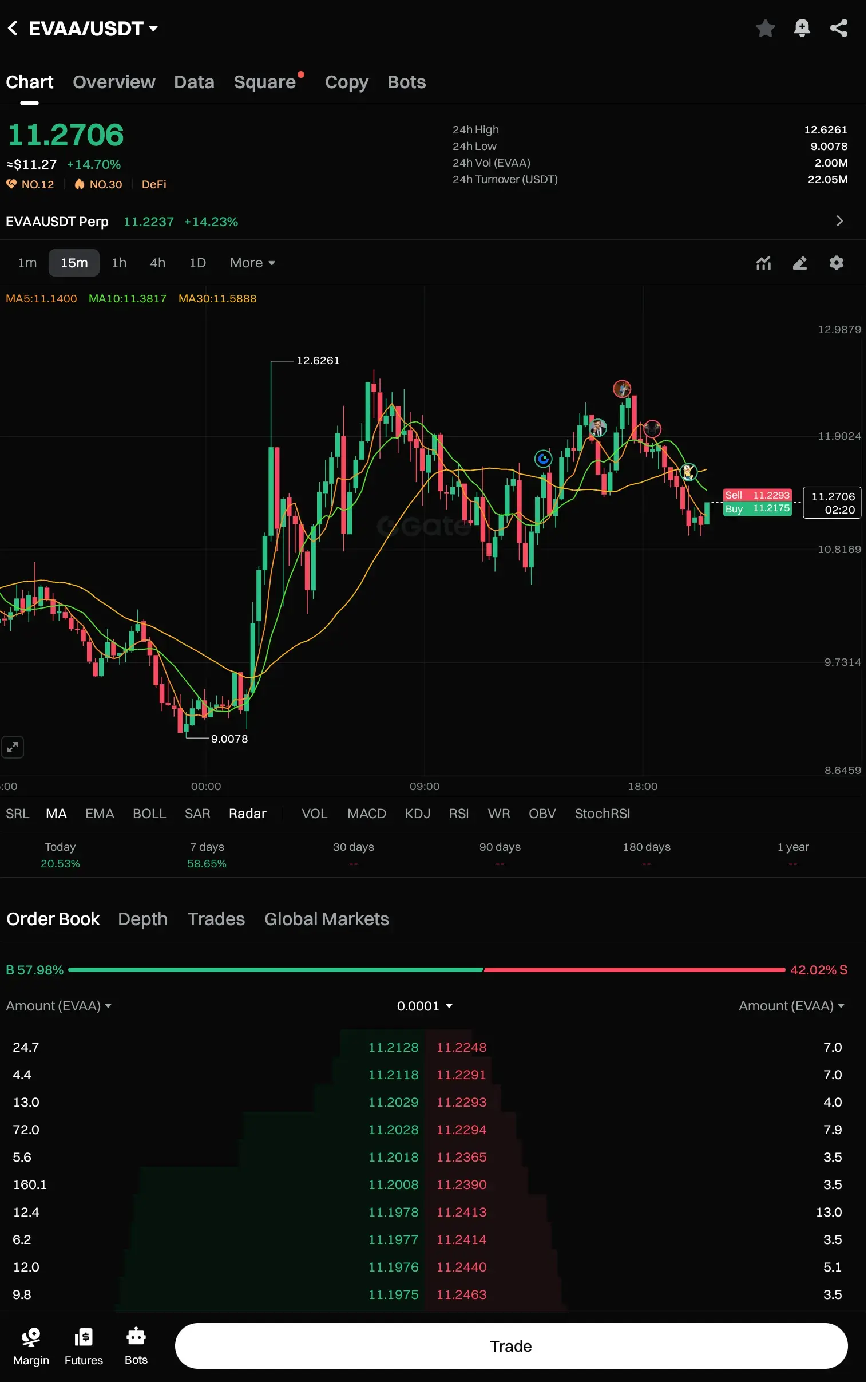The width and height of the screenshot is (868, 1382).
Task: Tap the red-ringed avatar marker at chart peak
Action: pos(622,389)
